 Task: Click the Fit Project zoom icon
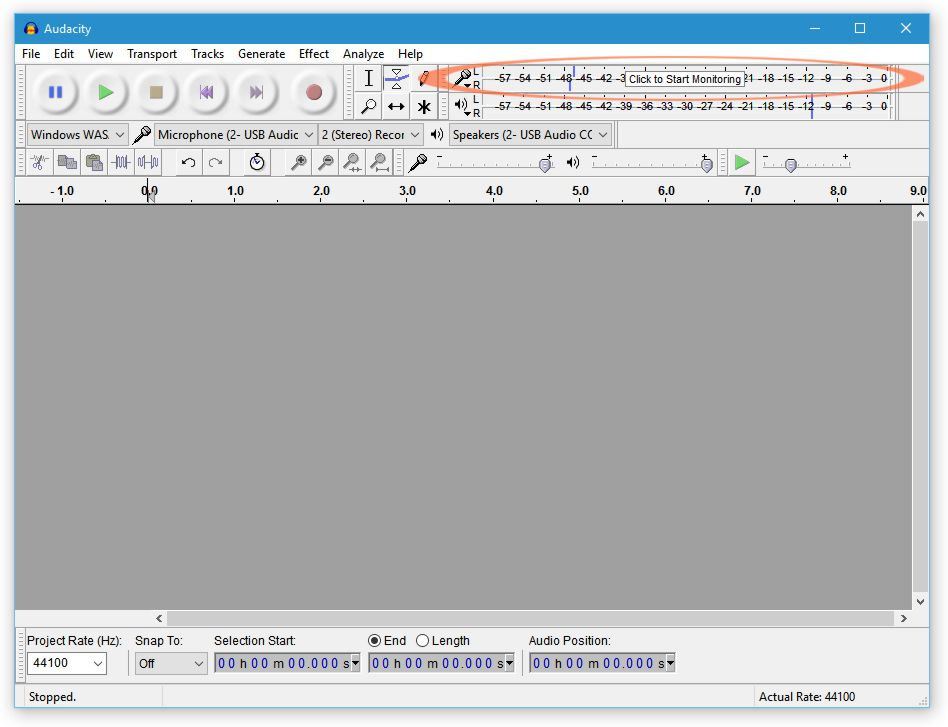[x=380, y=162]
